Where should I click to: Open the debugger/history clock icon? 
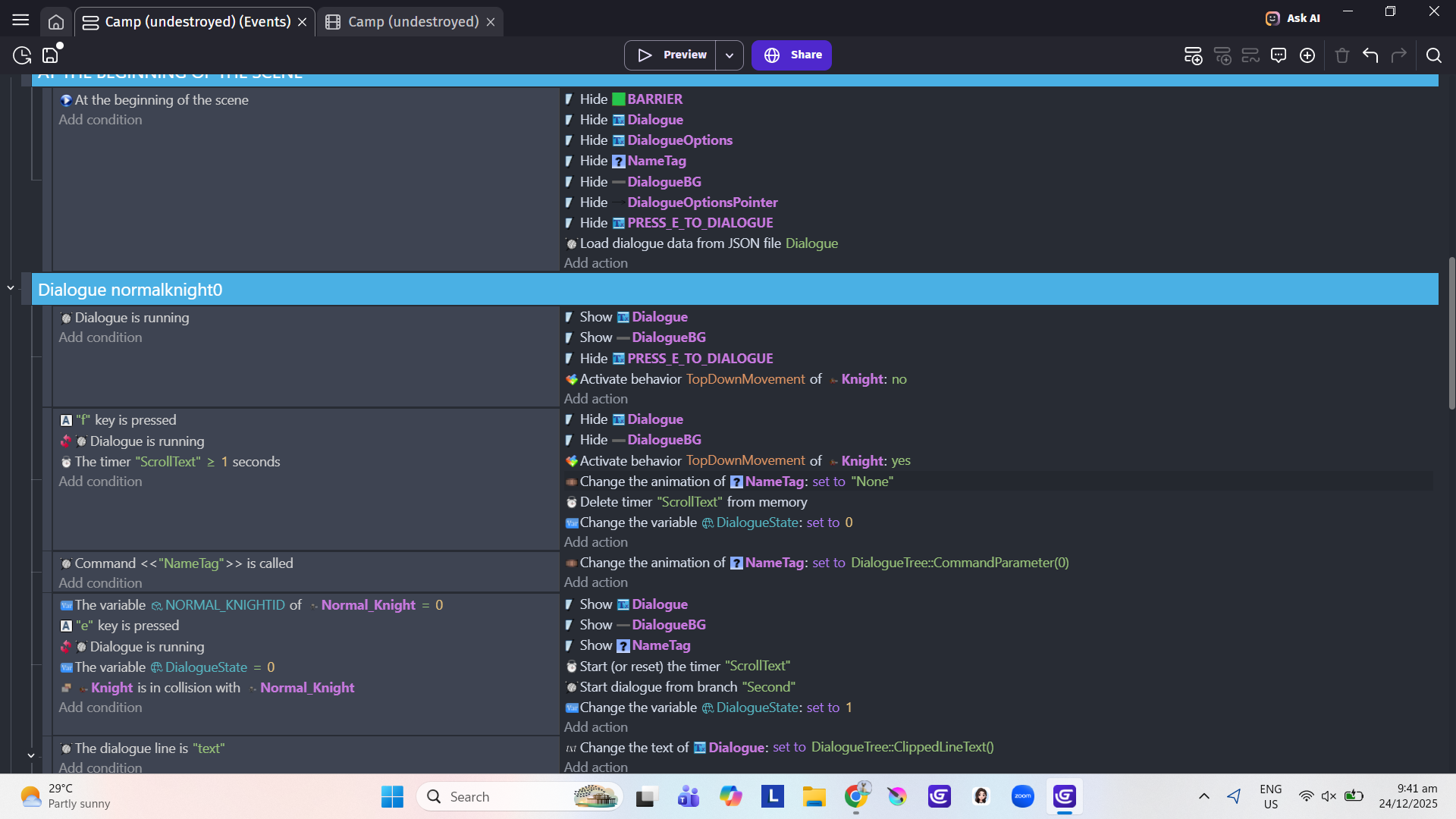click(22, 55)
